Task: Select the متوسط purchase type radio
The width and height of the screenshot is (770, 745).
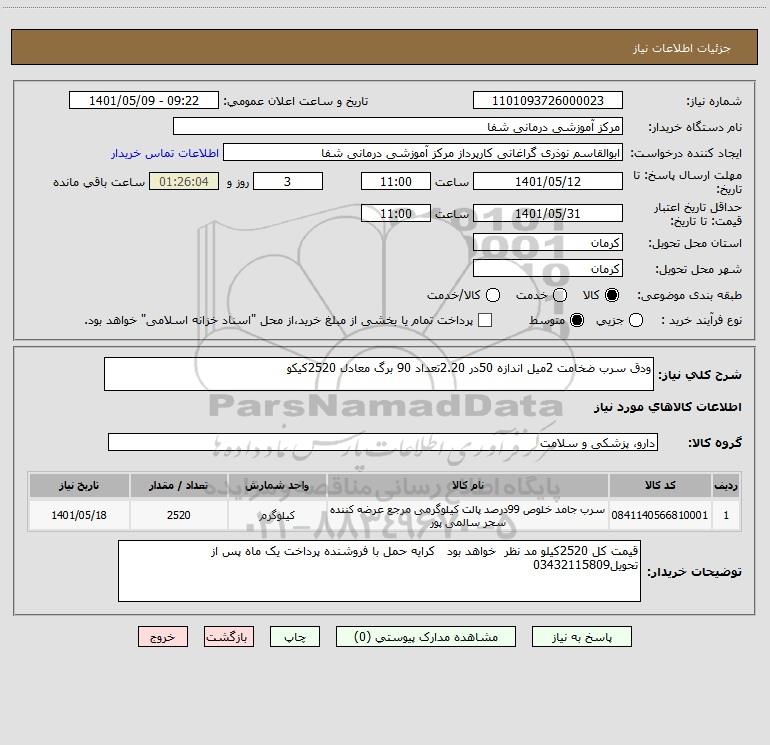Action: click(x=577, y=320)
